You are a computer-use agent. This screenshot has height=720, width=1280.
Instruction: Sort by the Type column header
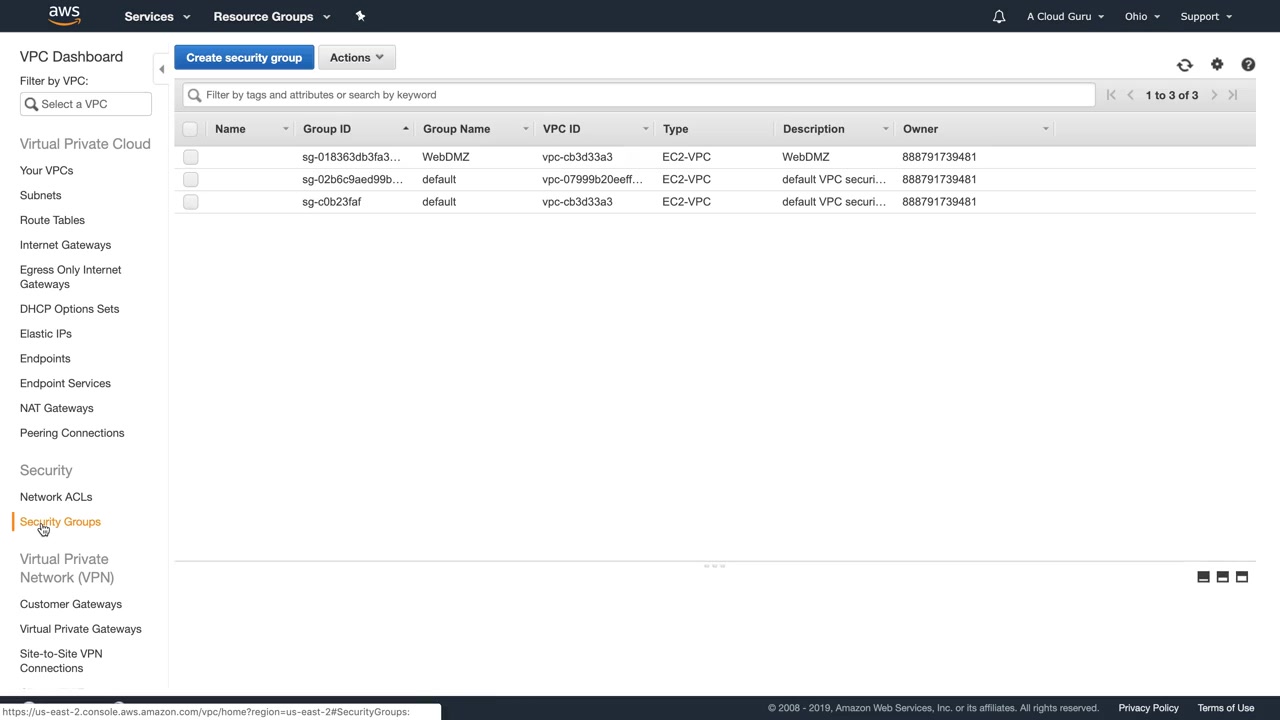pos(675,129)
